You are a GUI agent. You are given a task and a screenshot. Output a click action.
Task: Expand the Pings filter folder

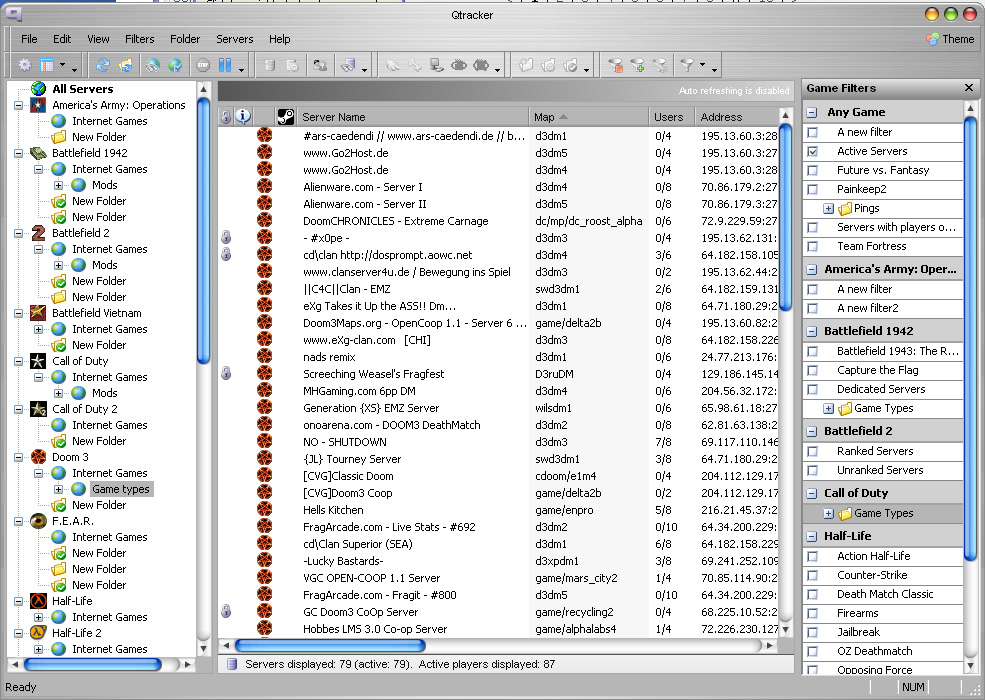(x=829, y=209)
